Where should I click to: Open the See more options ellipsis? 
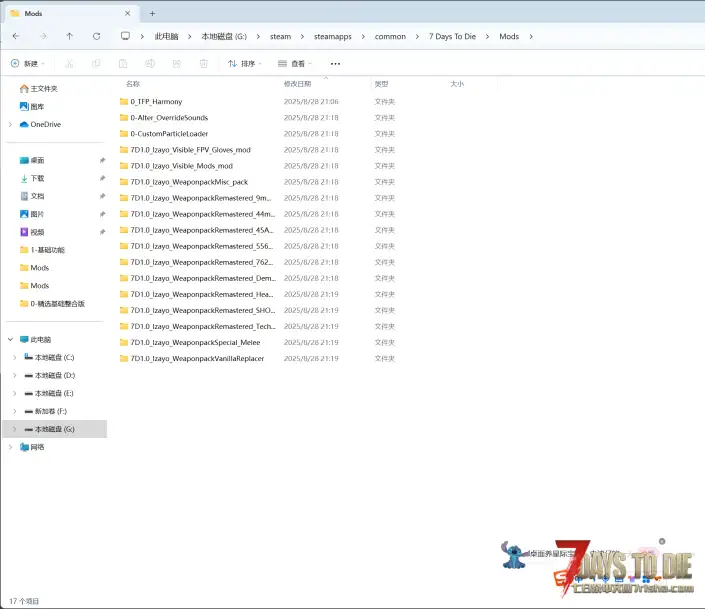tap(335, 63)
